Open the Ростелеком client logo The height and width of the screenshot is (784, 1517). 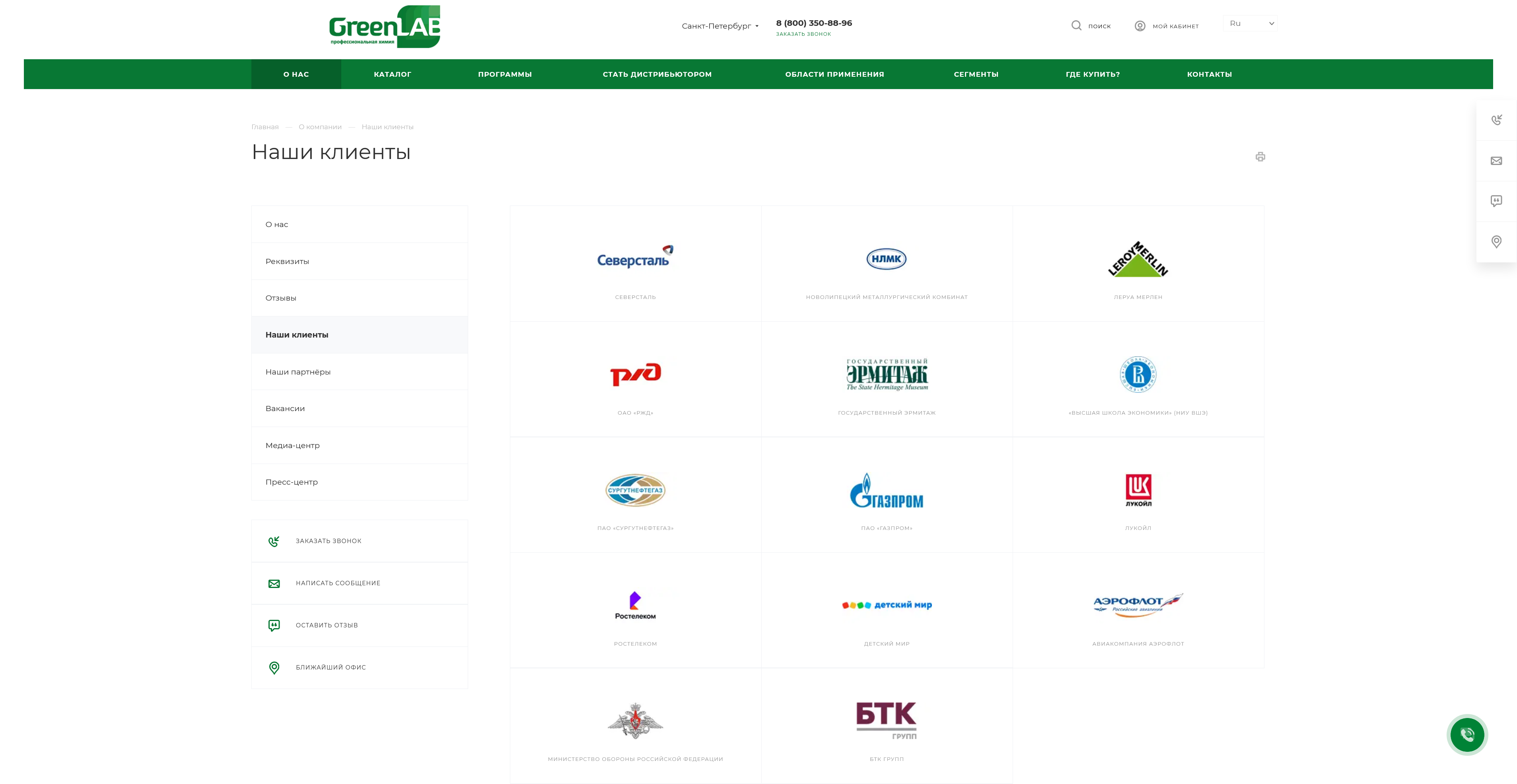635,605
